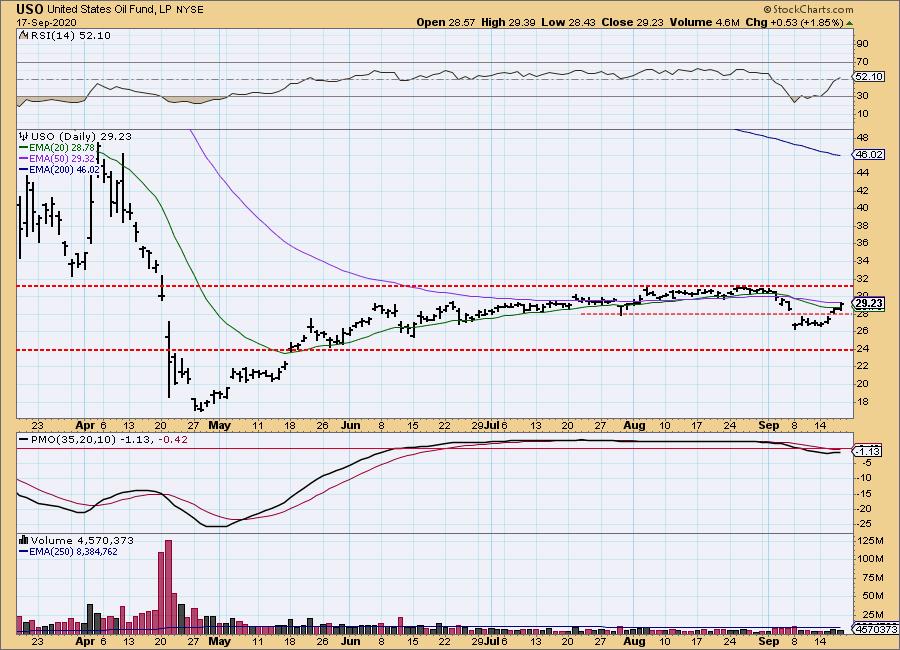Click the volume bars icon beside Volume 4,570,373

[x=24, y=540]
